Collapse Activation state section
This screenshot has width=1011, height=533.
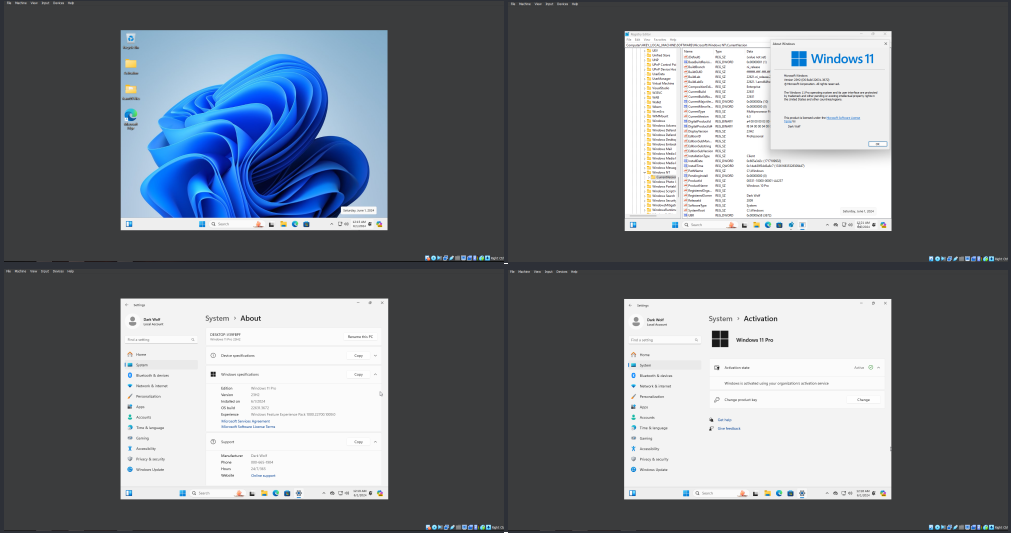coord(878,367)
